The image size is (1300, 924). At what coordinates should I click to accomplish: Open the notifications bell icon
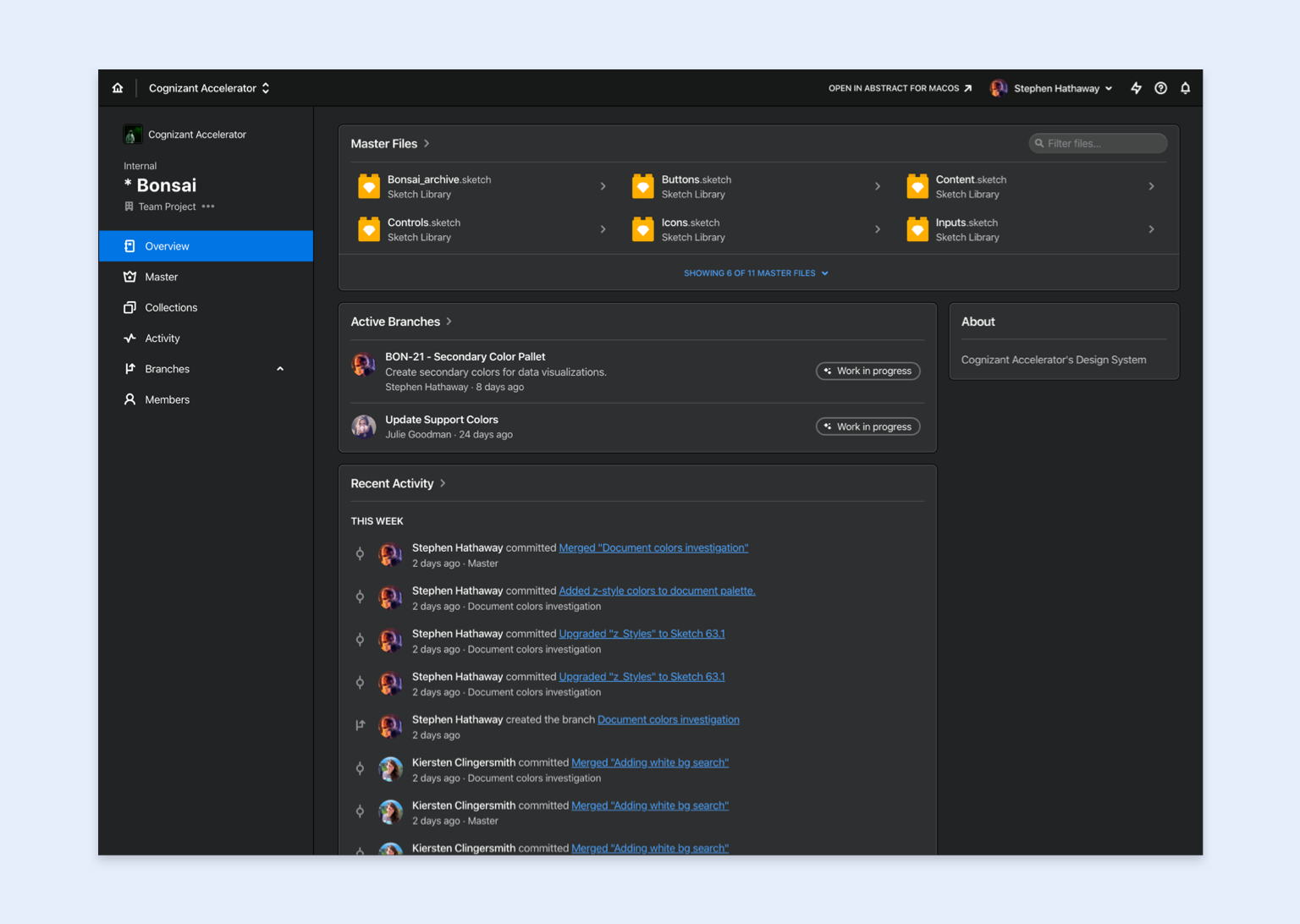pyautogui.click(x=1185, y=88)
